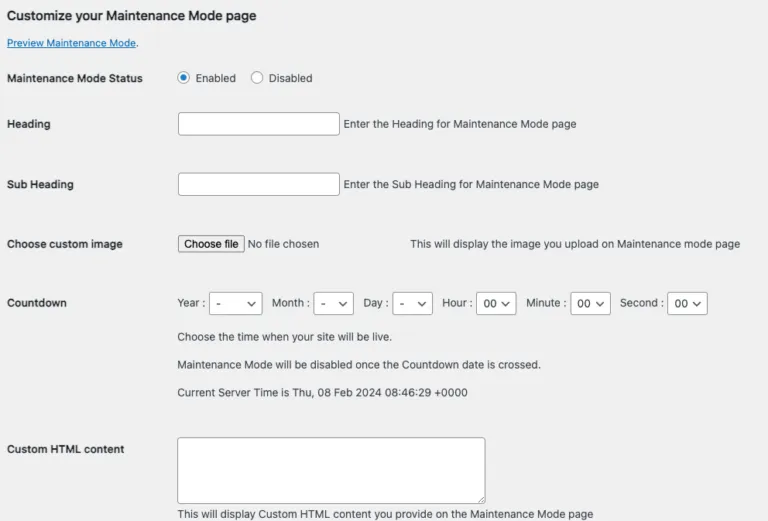Click 'This will display Custom HTML content' hint
768x521 pixels.
385,514
